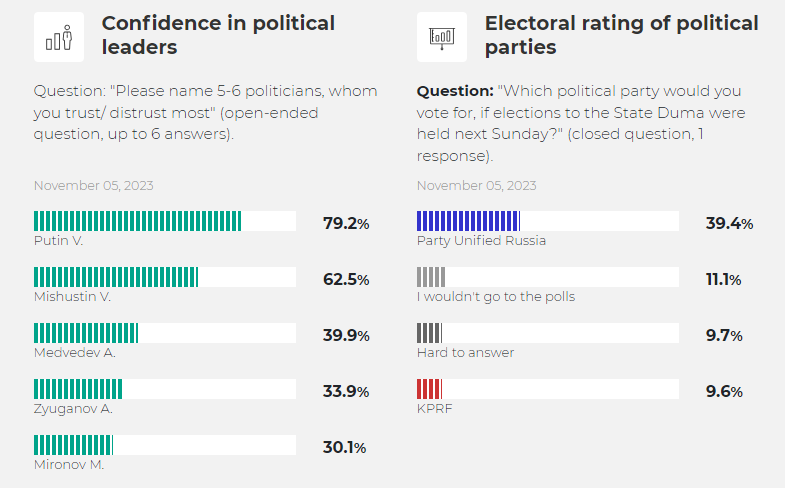Click the 9.6% KPRF percentage

[724, 391]
